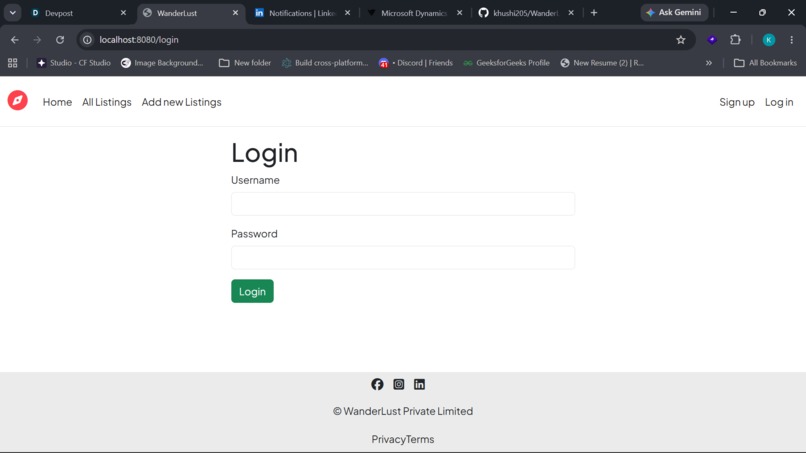The height and width of the screenshot is (453, 806).
Task: Open a new tab with plus button
Action: (x=594, y=13)
